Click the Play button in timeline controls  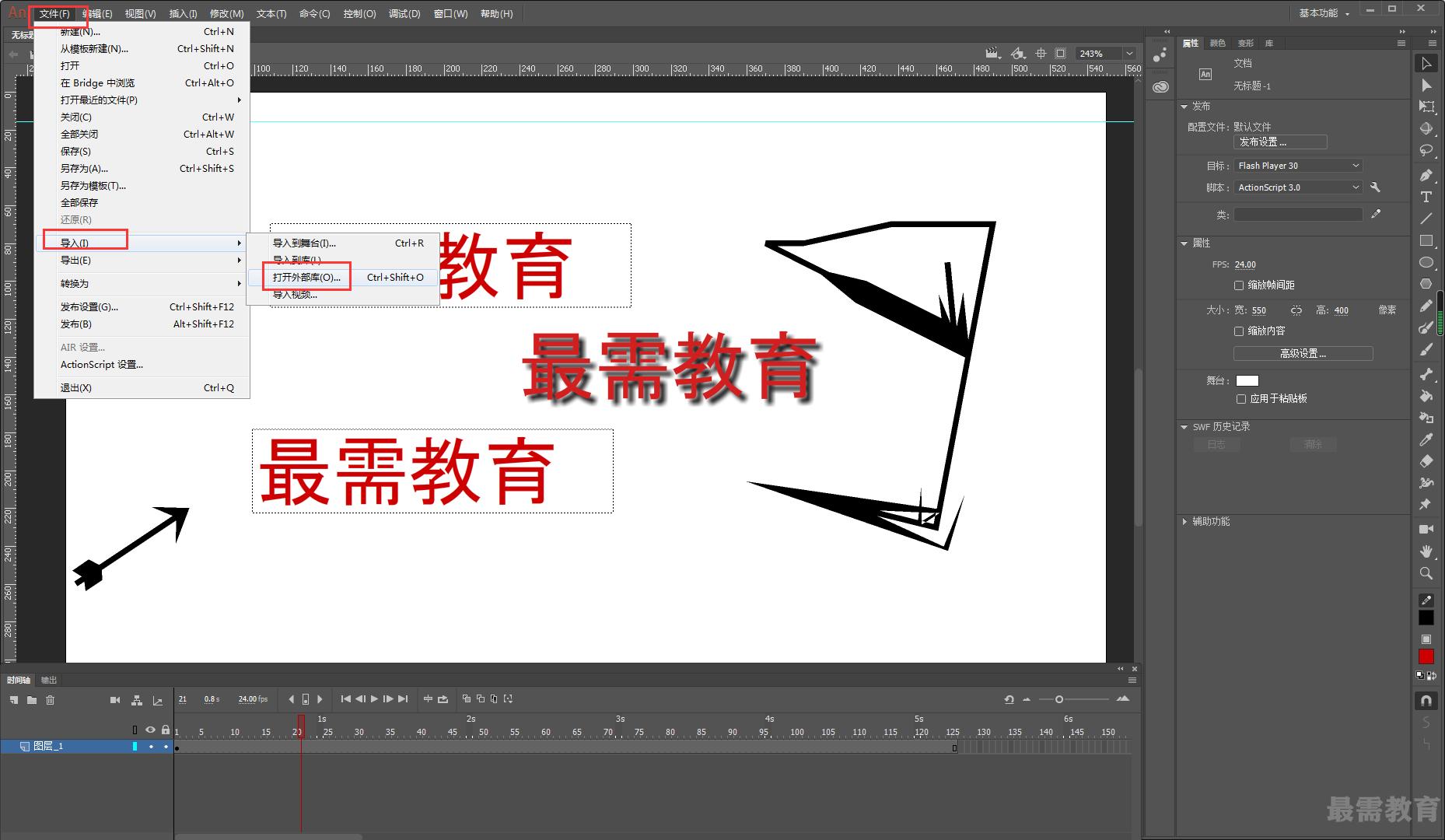(x=374, y=699)
